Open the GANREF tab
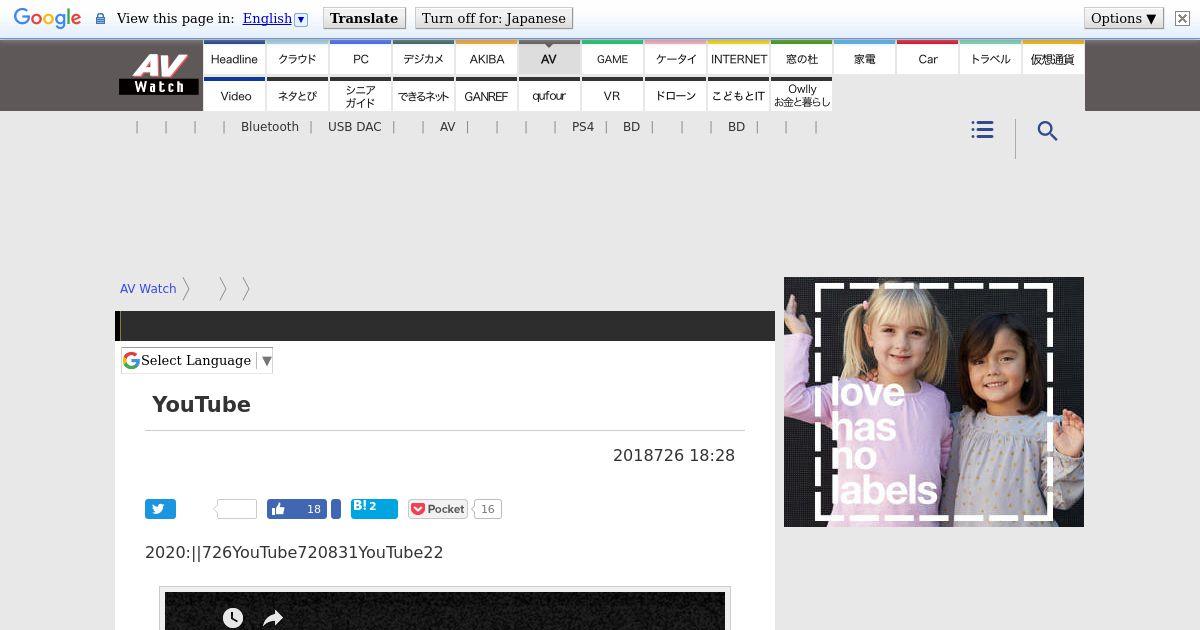 [486, 95]
